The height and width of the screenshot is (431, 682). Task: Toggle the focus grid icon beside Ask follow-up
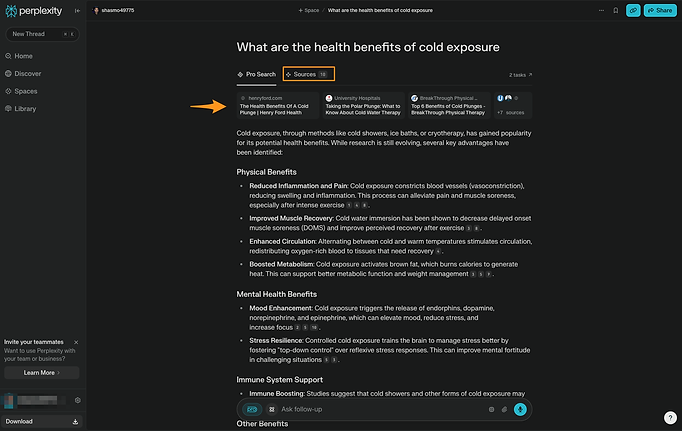(272, 409)
